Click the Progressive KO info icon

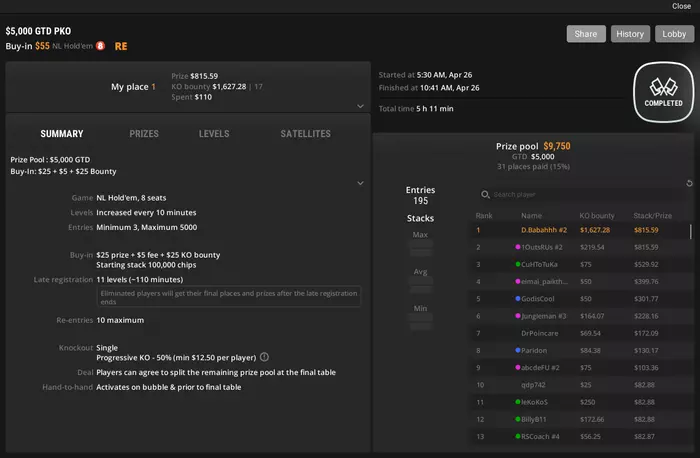coord(264,357)
